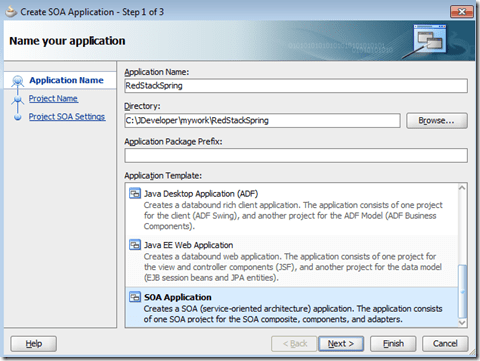This screenshot has height=361, width=480.
Task: Click the Application Name step node icon
Action: tap(18, 80)
